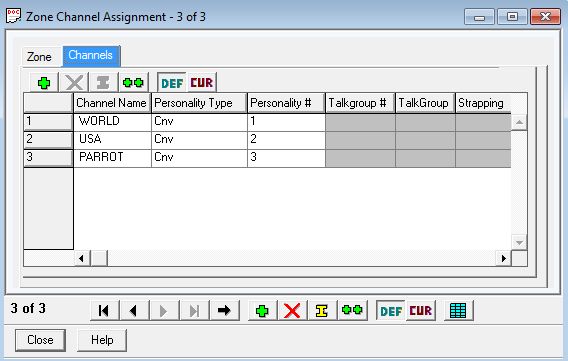Toggle the upper DEF button in the channel toolbar
This screenshot has height=361, width=568.
(172, 83)
